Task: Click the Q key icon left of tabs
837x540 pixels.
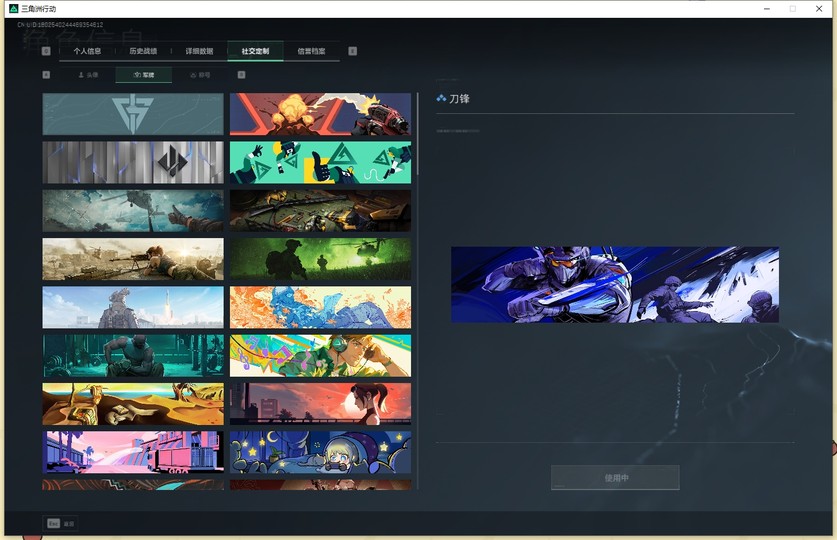Action: [46, 51]
